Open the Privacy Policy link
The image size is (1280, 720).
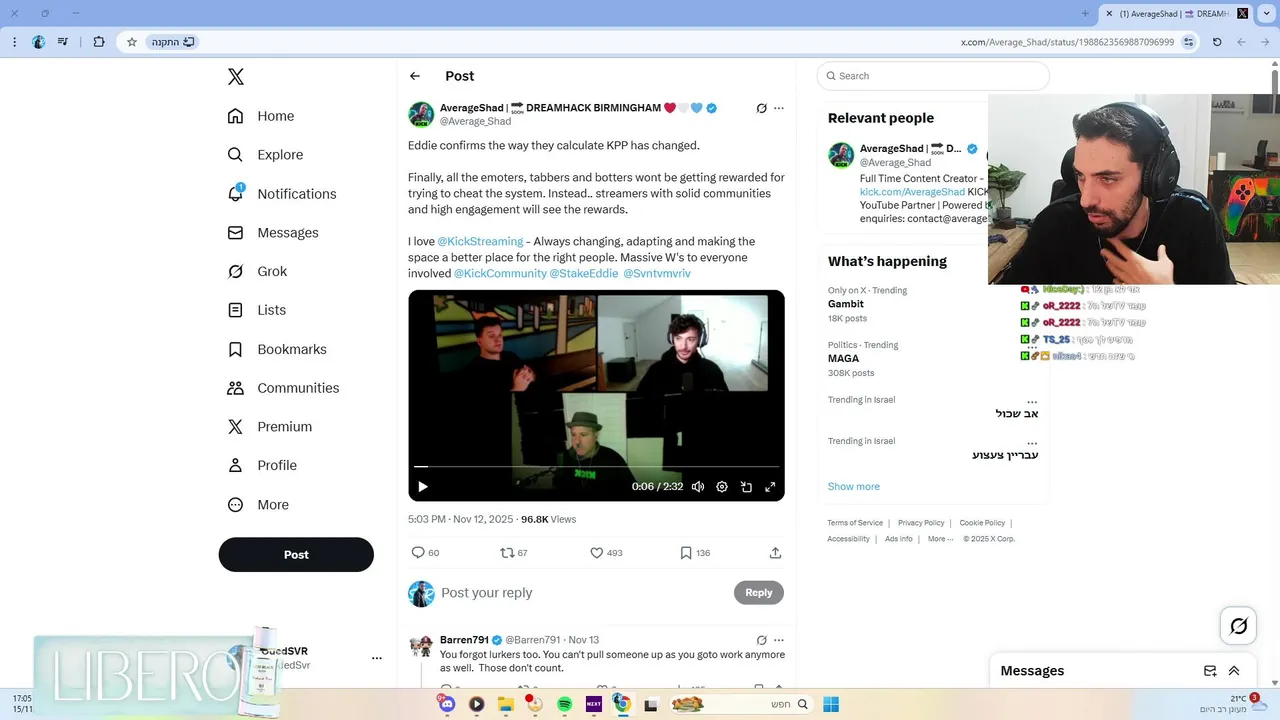pos(921,523)
